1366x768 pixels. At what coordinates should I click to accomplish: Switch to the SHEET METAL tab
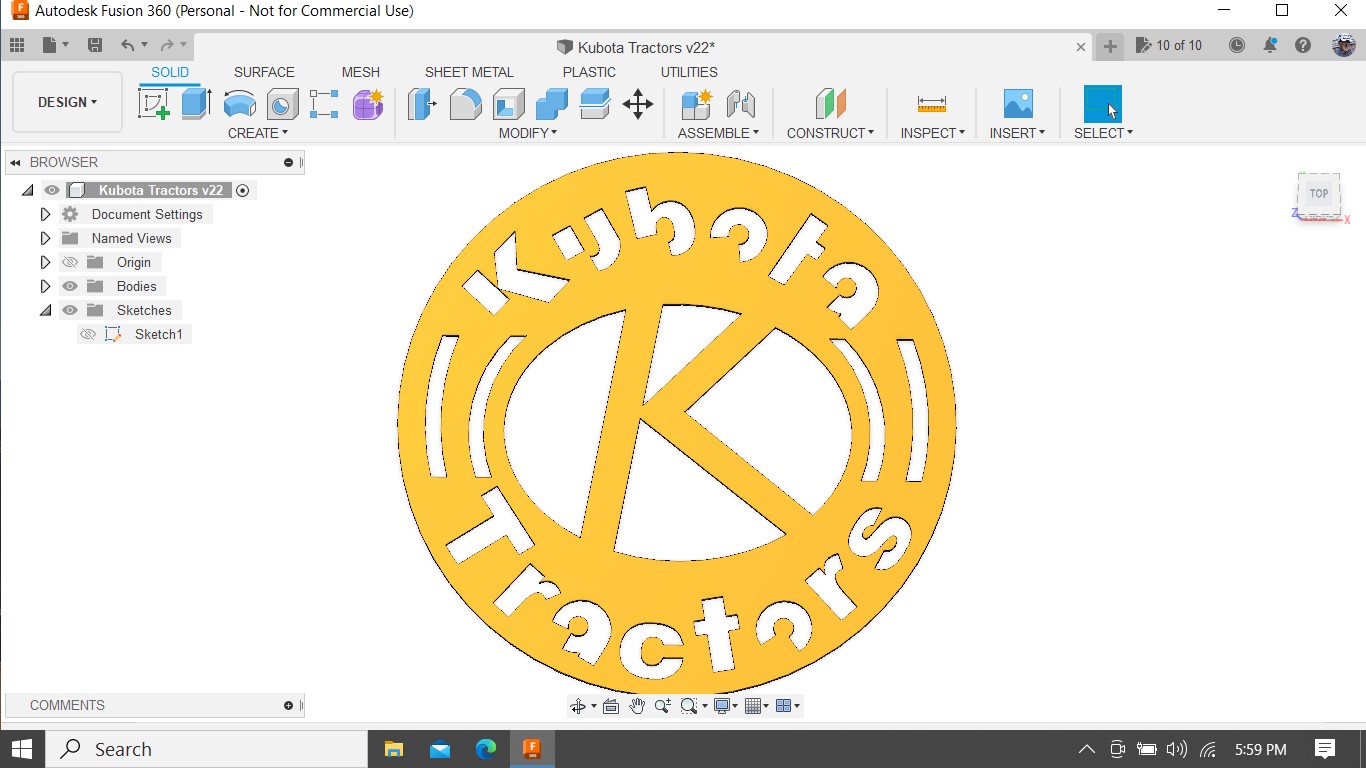(x=468, y=72)
